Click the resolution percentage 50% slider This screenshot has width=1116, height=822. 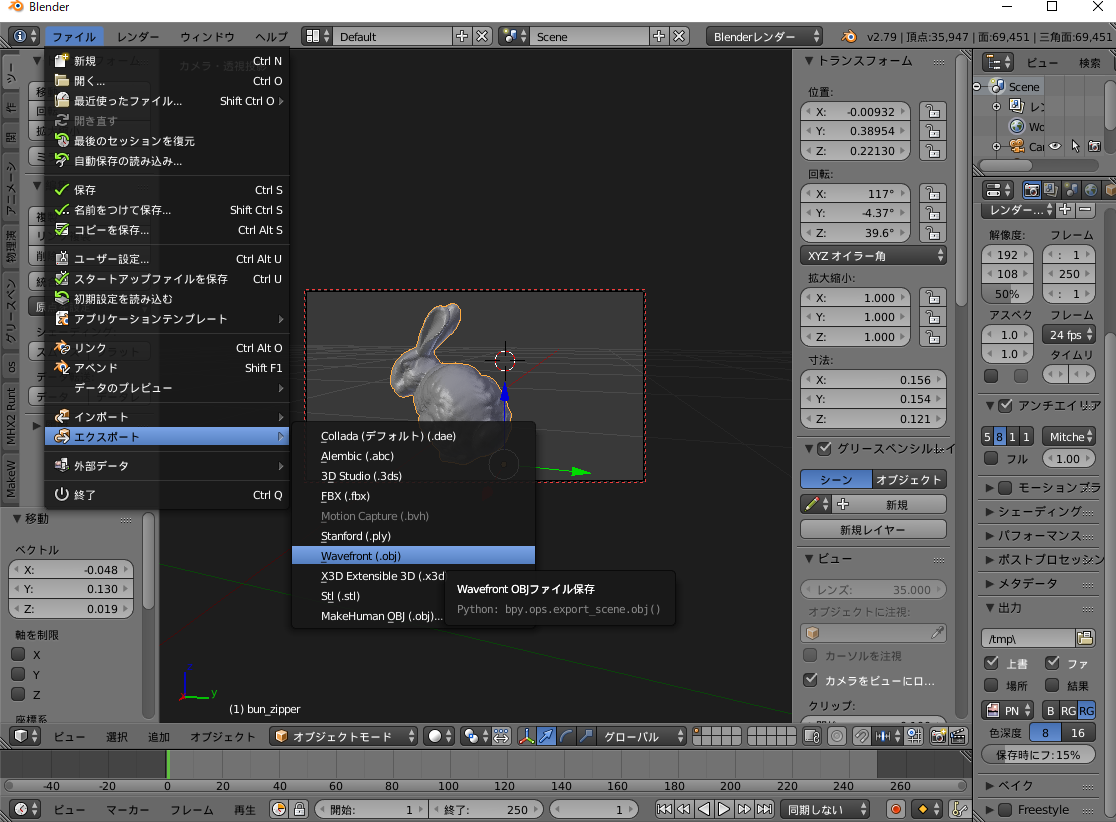click(1007, 294)
